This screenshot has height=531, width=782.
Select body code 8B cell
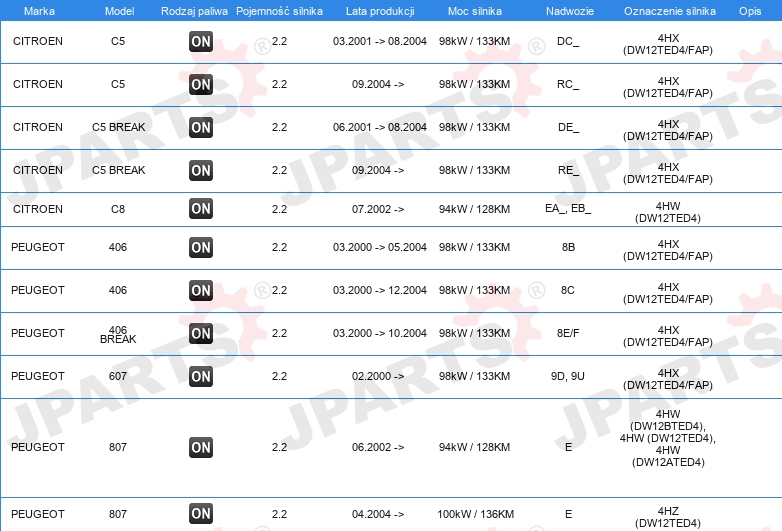click(x=569, y=247)
